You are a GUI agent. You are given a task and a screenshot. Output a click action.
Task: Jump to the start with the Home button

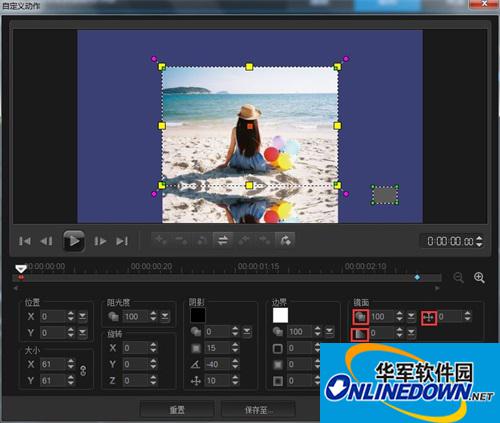(25, 241)
